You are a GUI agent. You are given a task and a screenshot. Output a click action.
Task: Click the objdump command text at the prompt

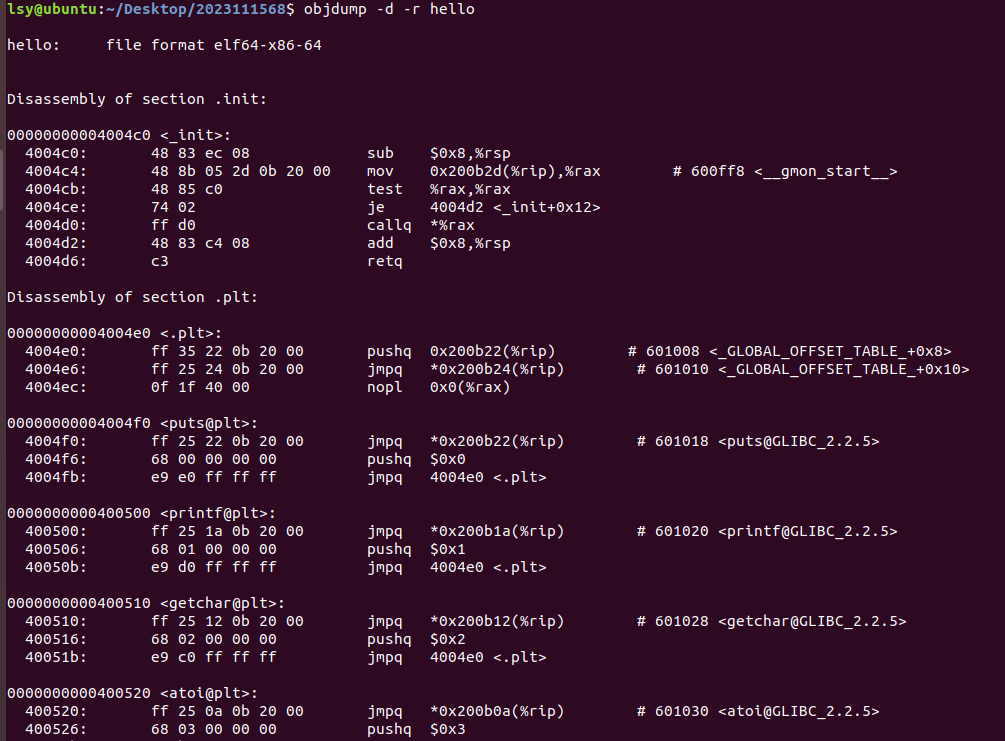click(389, 9)
